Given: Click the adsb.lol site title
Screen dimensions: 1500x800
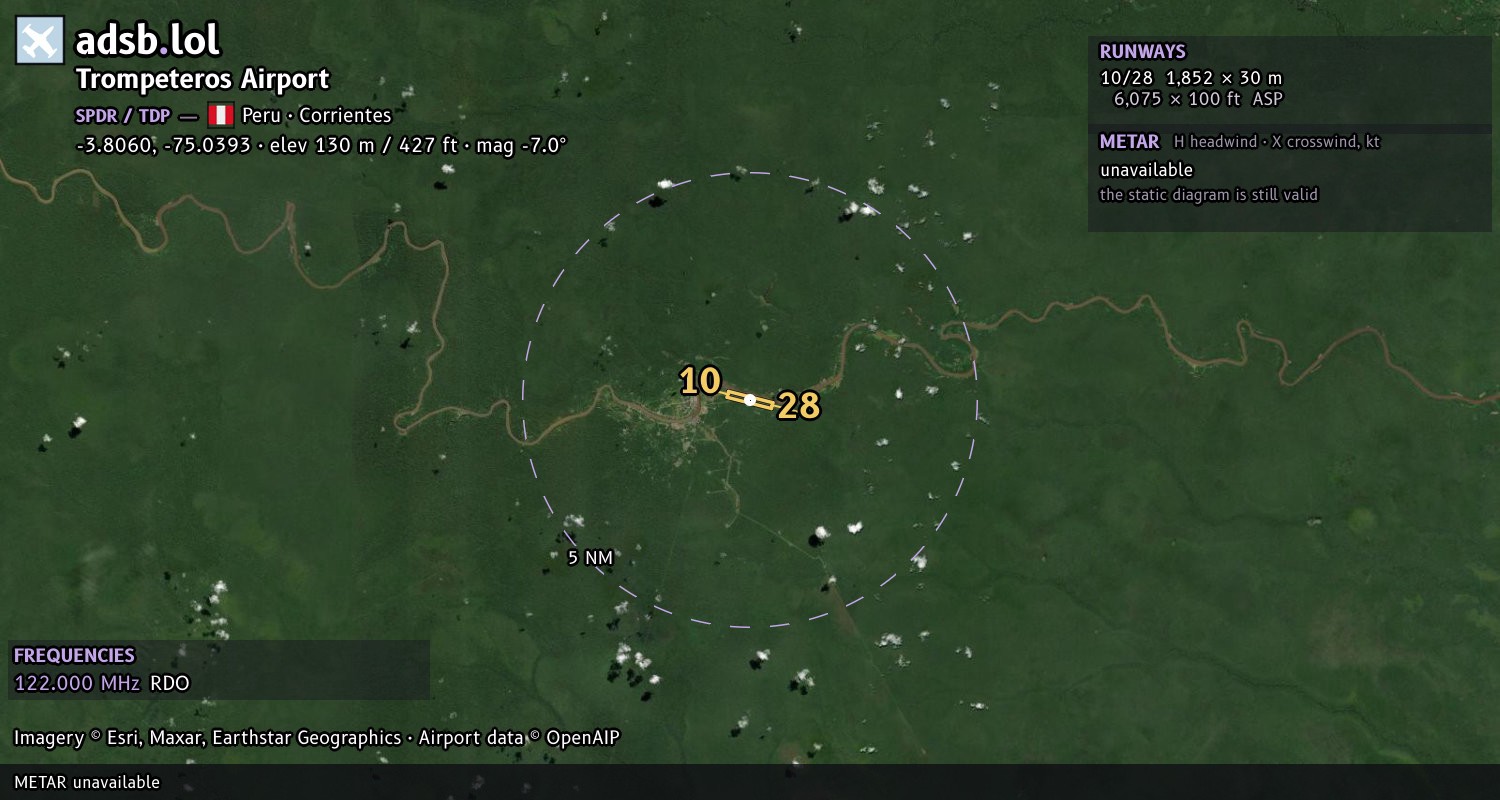Looking at the screenshot, I should (x=148, y=41).
